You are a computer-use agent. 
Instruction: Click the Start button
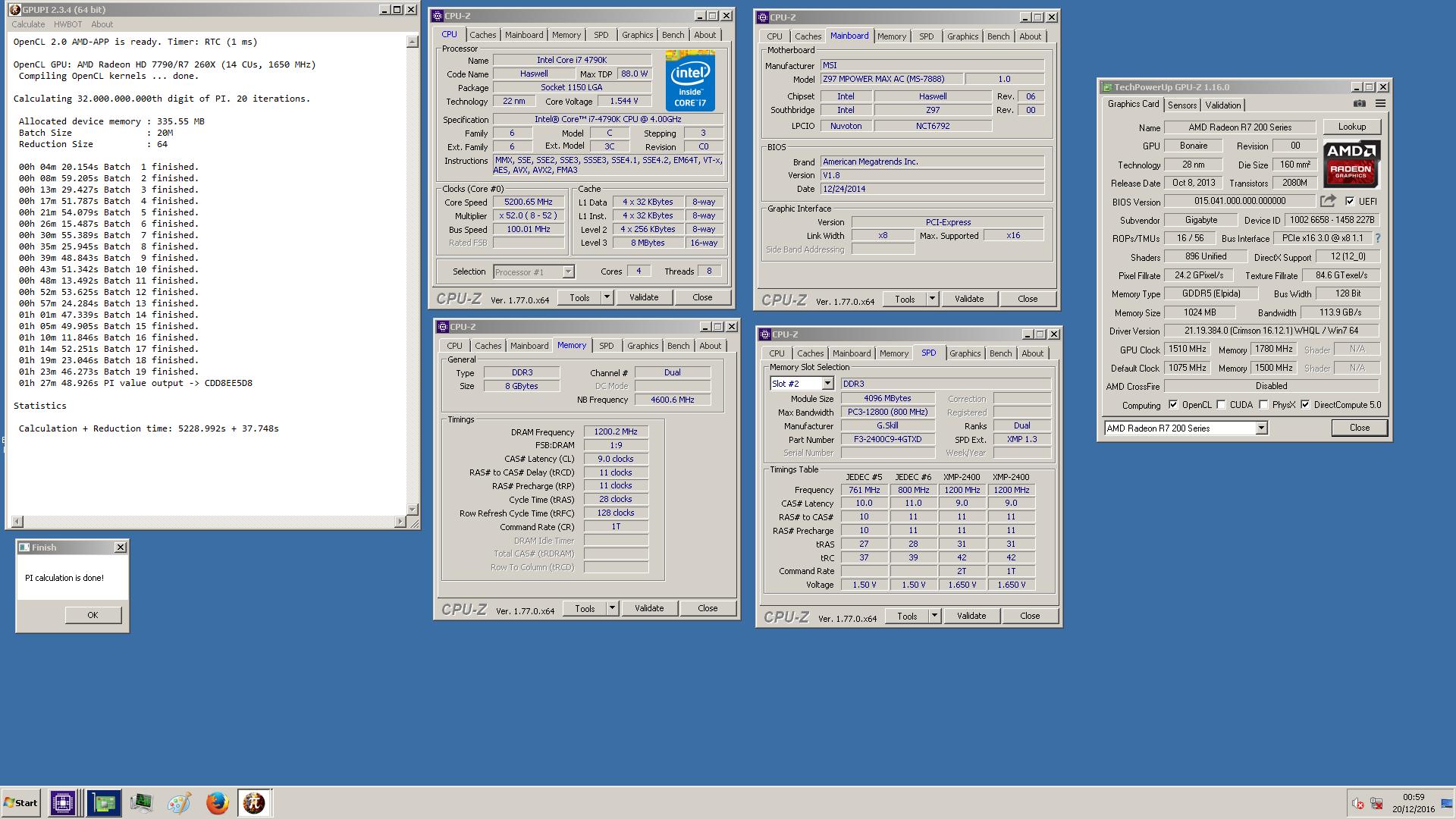tap(20, 803)
